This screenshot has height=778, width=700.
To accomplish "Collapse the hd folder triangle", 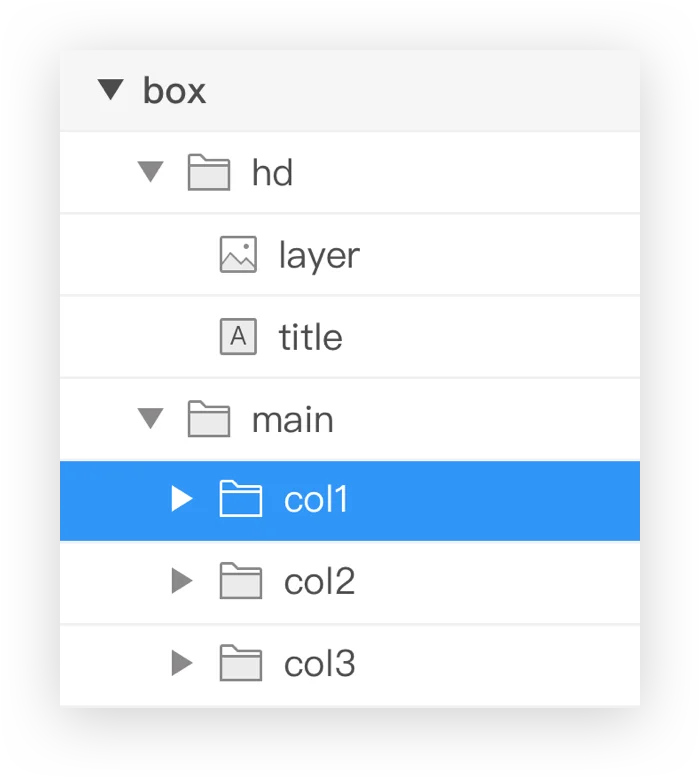I will 150,173.
